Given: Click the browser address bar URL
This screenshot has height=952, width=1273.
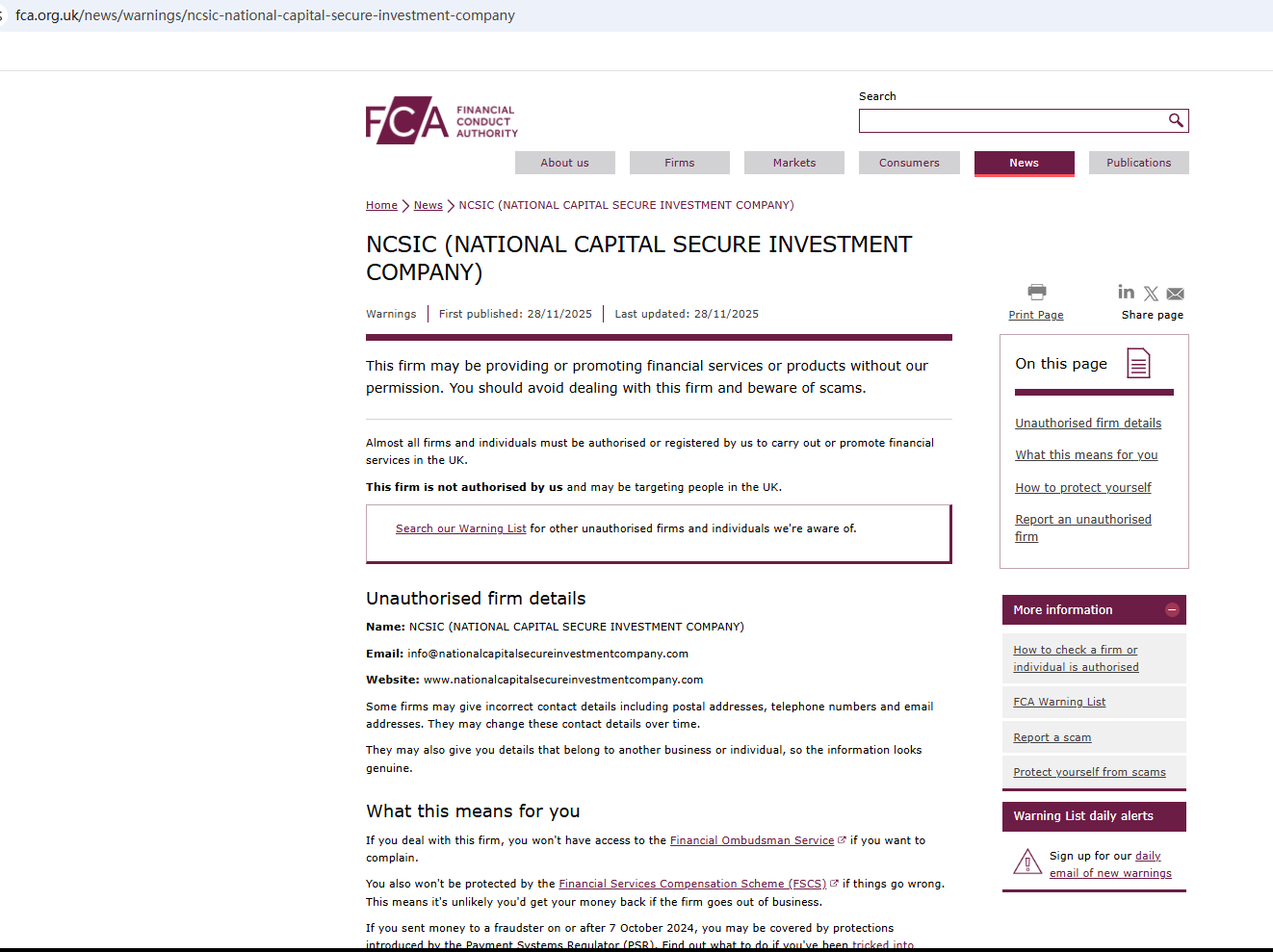Looking at the screenshot, I should 265,15.
